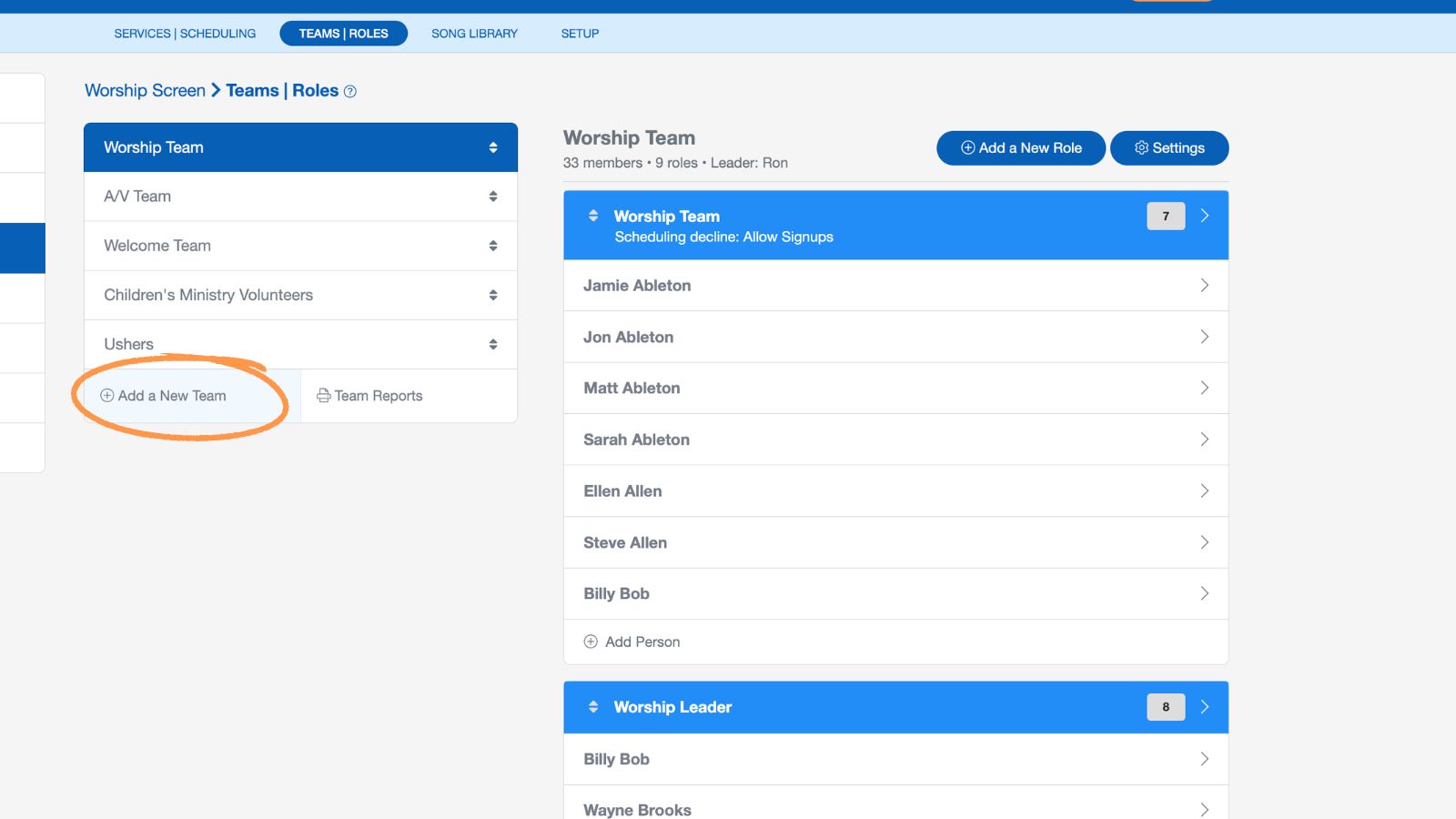Click the Add a New Role button

point(1020,147)
